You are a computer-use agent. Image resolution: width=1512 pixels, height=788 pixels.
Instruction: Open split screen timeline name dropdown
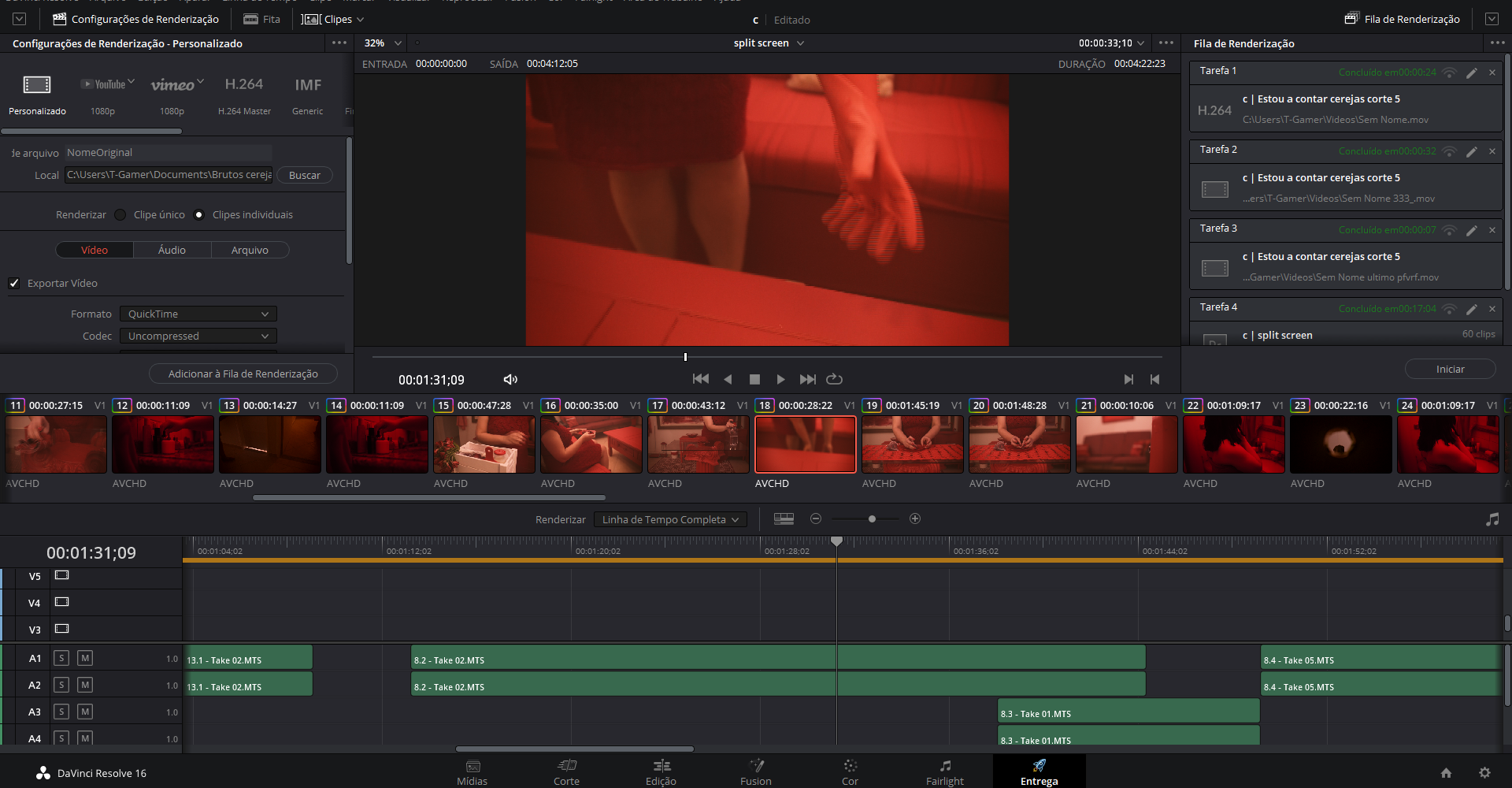769,43
